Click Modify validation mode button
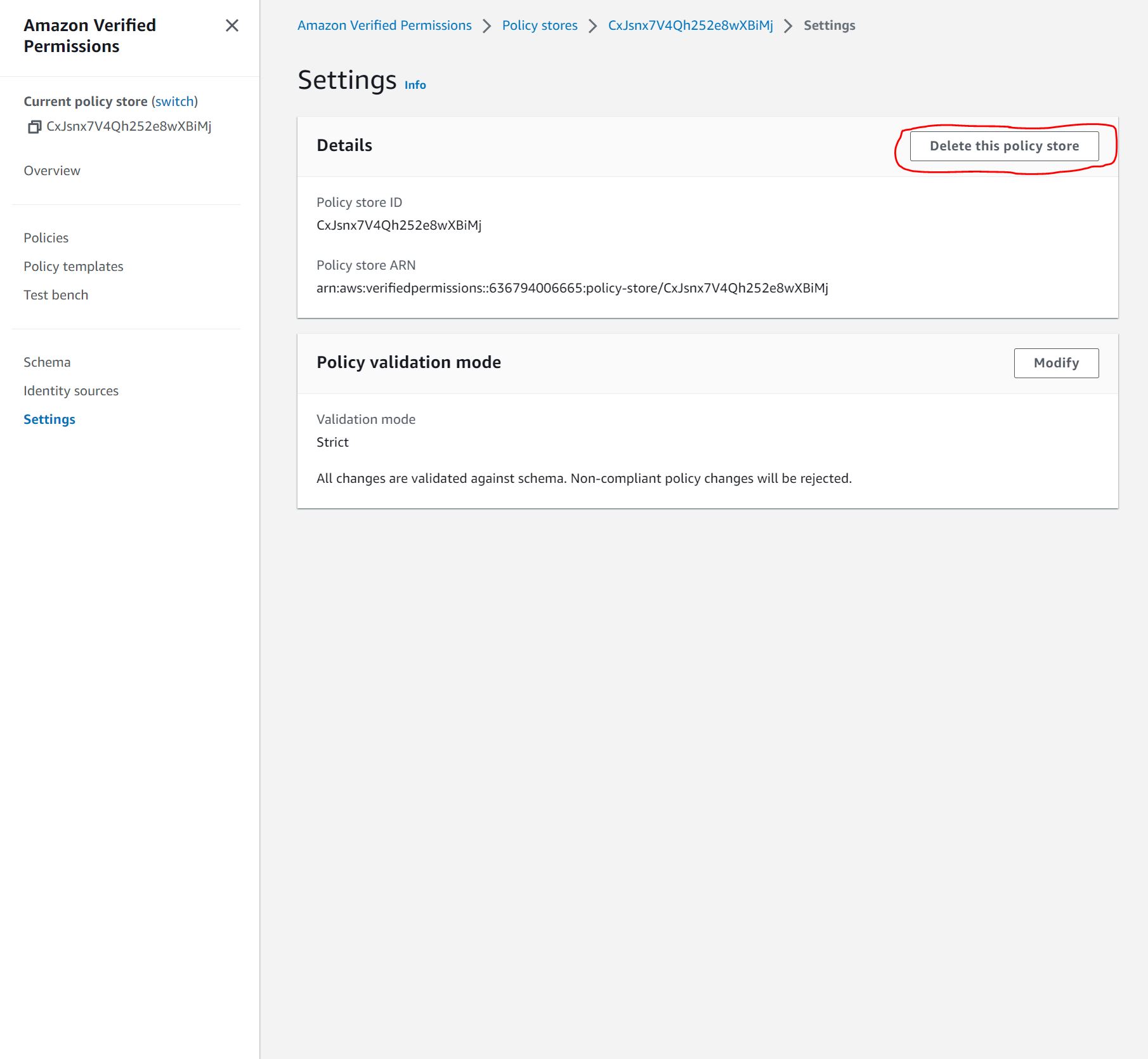The height and width of the screenshot is (1059, 1148). [x=1056, y=363]
